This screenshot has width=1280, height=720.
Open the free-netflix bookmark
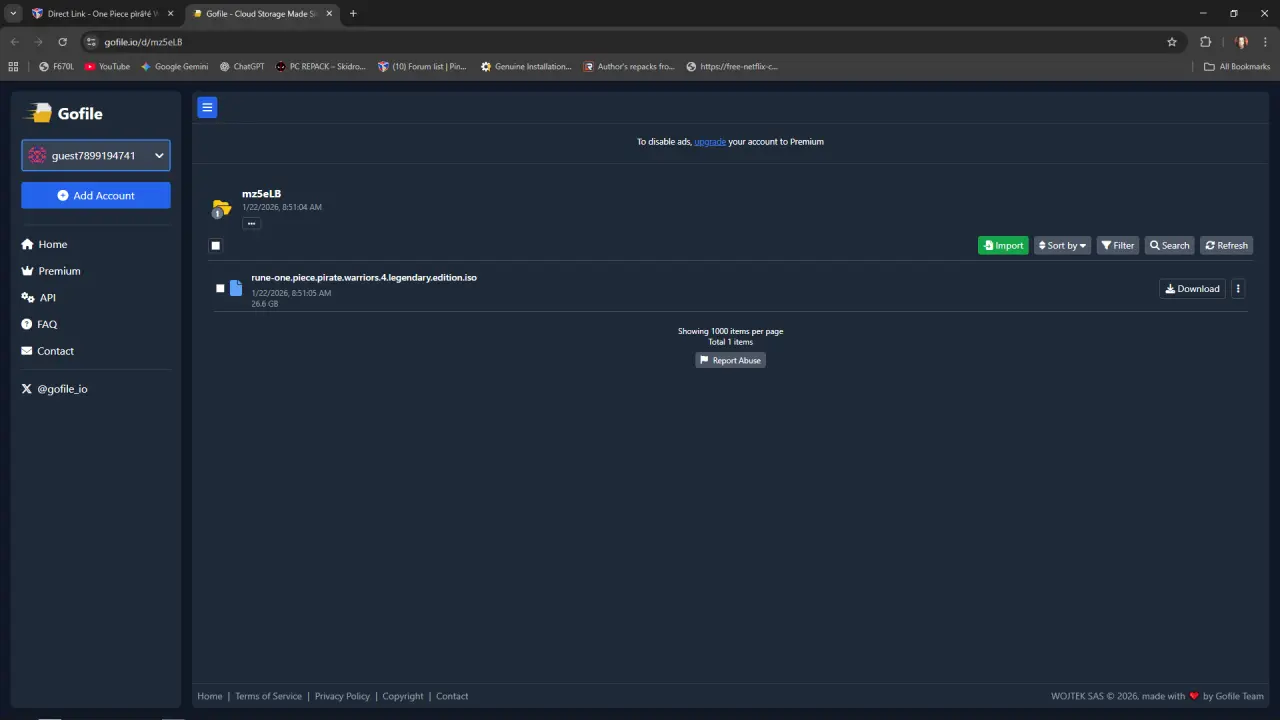732,67
